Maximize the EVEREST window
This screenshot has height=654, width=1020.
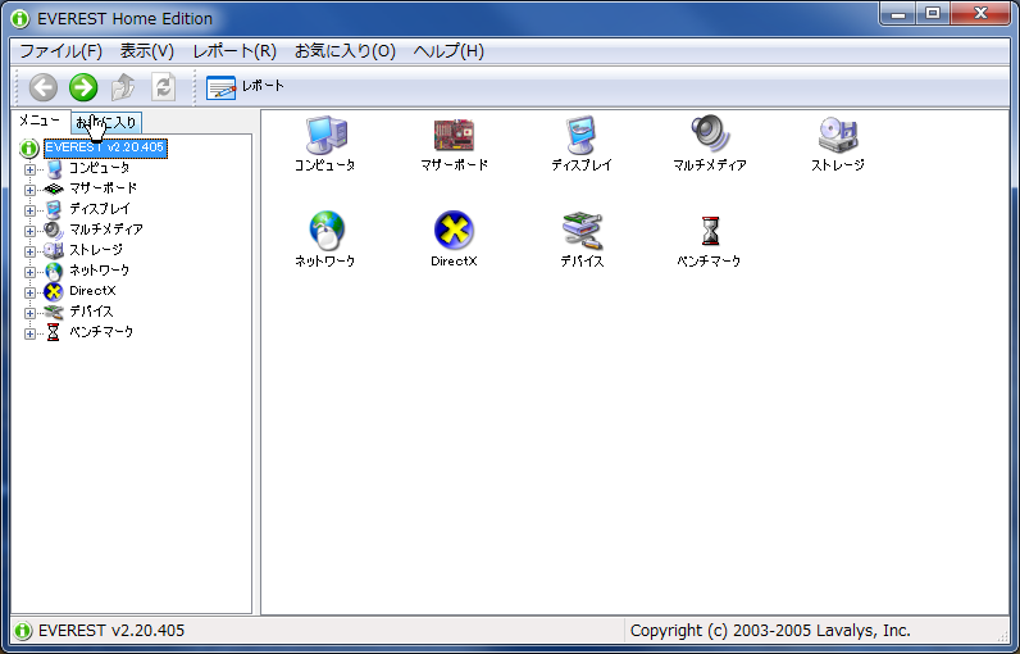coord(933,14)
